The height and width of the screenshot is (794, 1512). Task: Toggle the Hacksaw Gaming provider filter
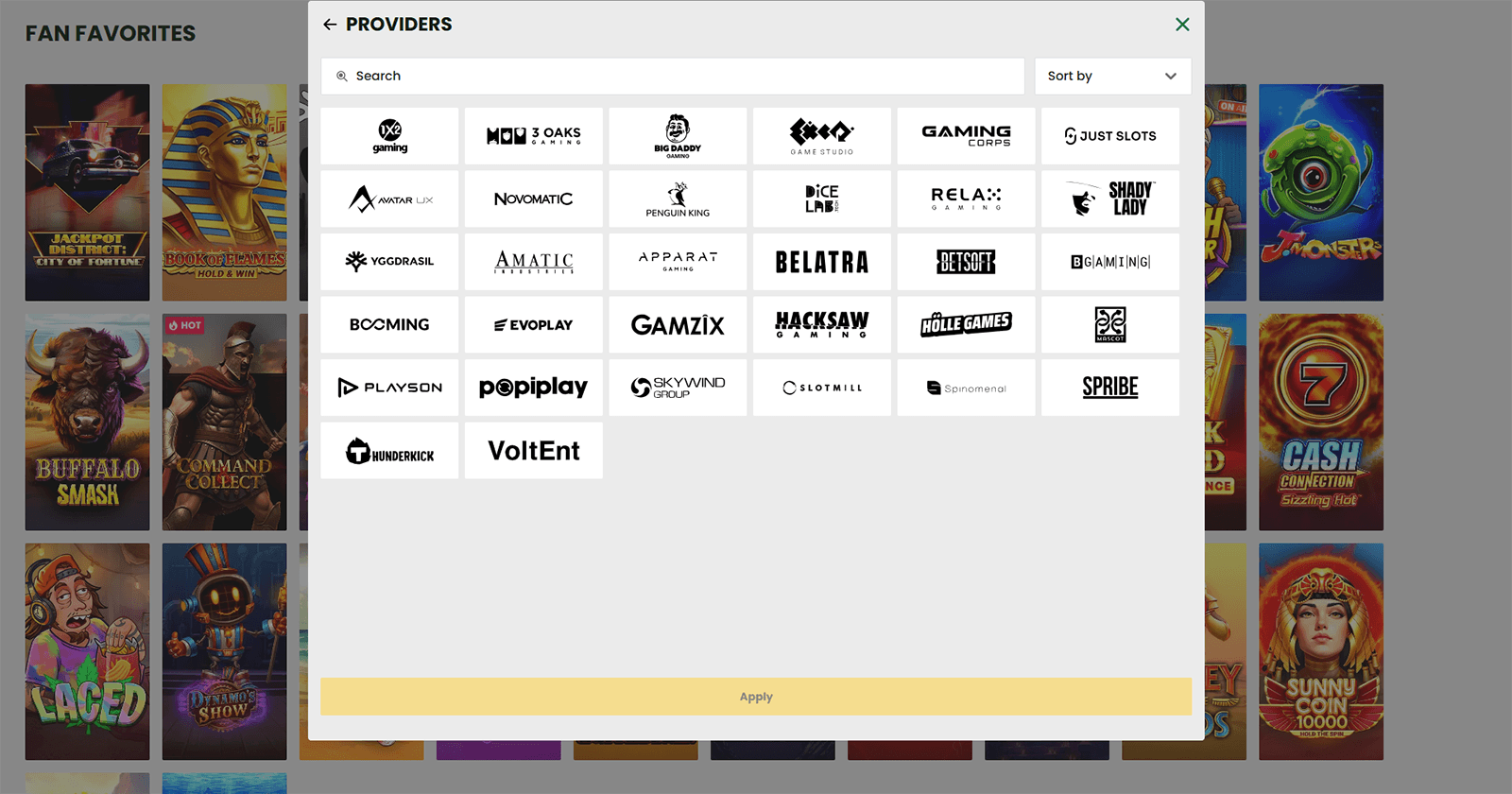point(822,324)
